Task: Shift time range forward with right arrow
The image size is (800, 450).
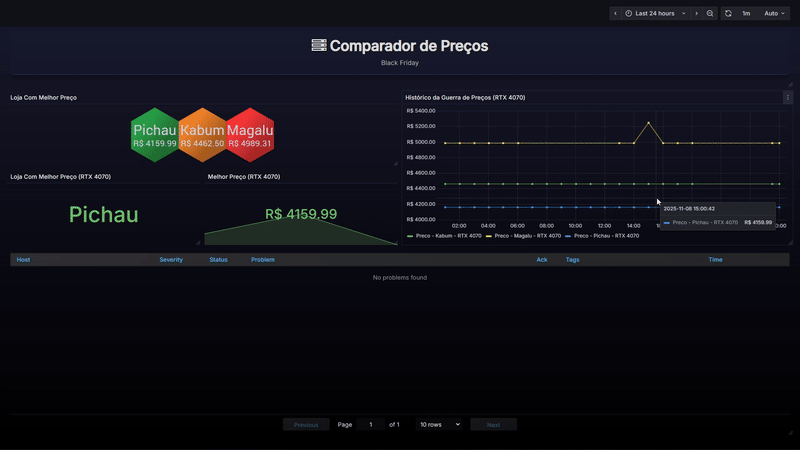Action: (x=696, y=13)
